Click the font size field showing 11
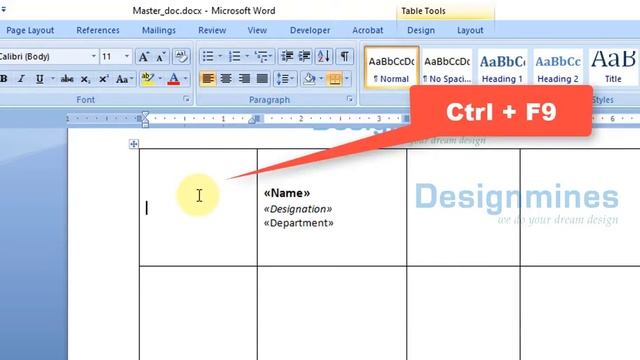This screenshot has width=640, height=360. (x=111, y=56)
